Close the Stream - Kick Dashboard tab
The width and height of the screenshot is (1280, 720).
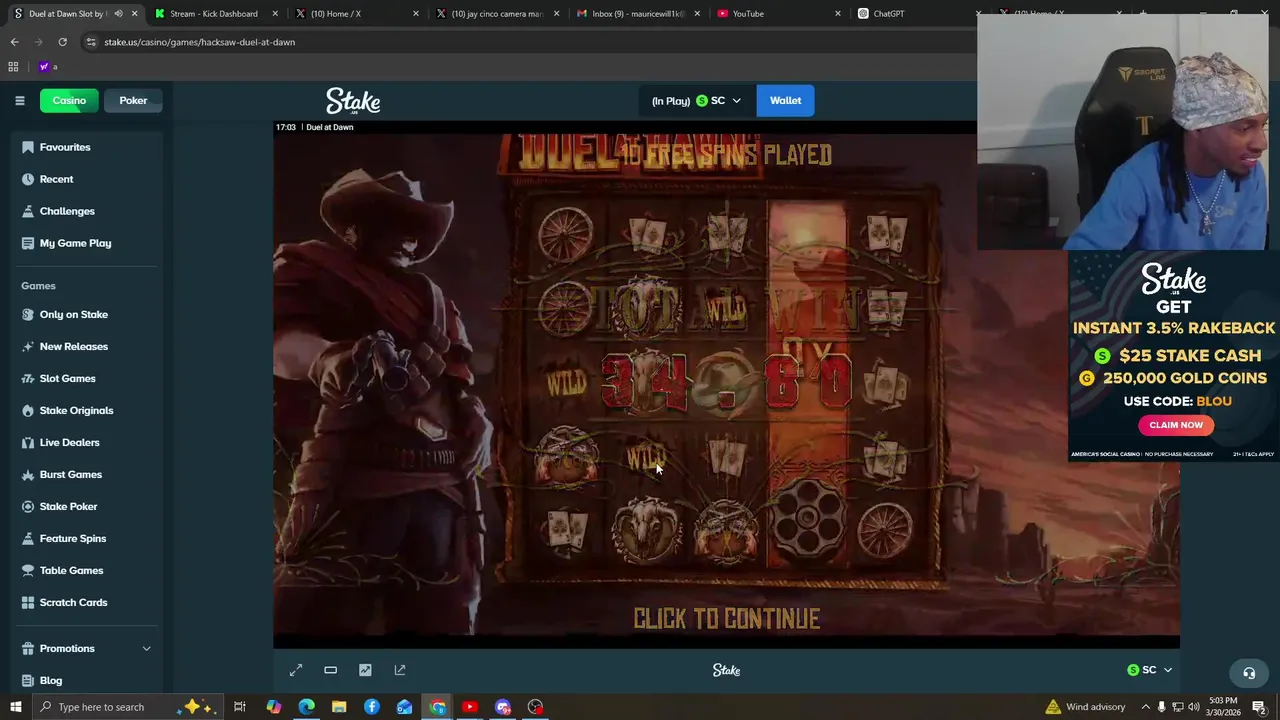pyautogui.click(x=275, y=14)
